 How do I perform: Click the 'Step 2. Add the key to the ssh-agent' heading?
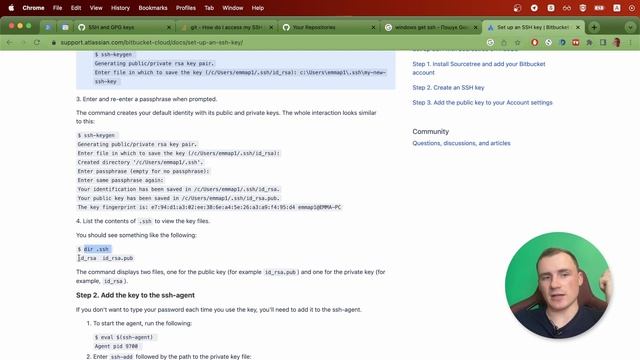point(135,295)
